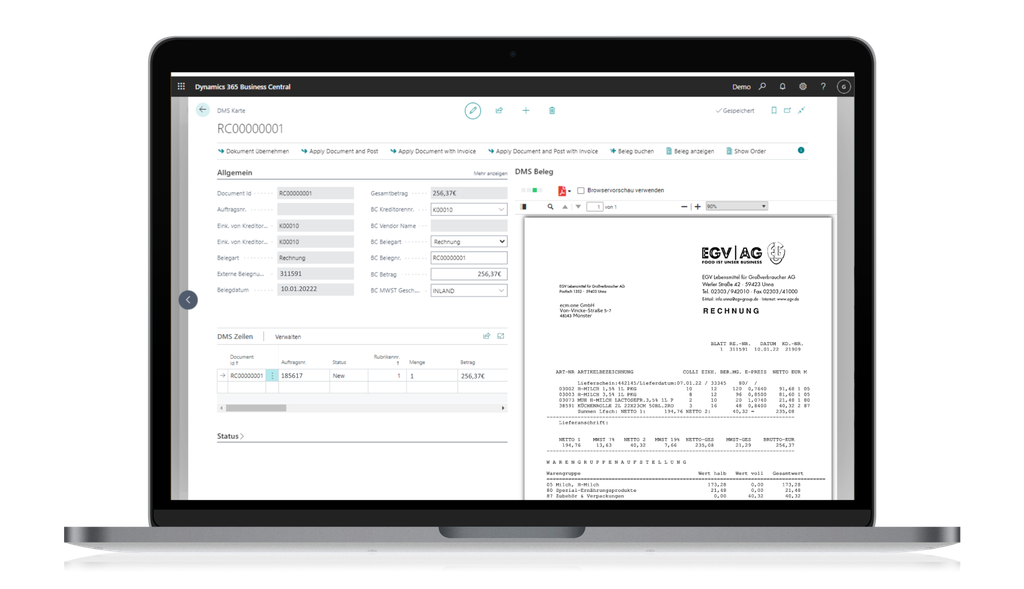Create new record with plus icon
The image size is (1024, 589).
(526, 110)
